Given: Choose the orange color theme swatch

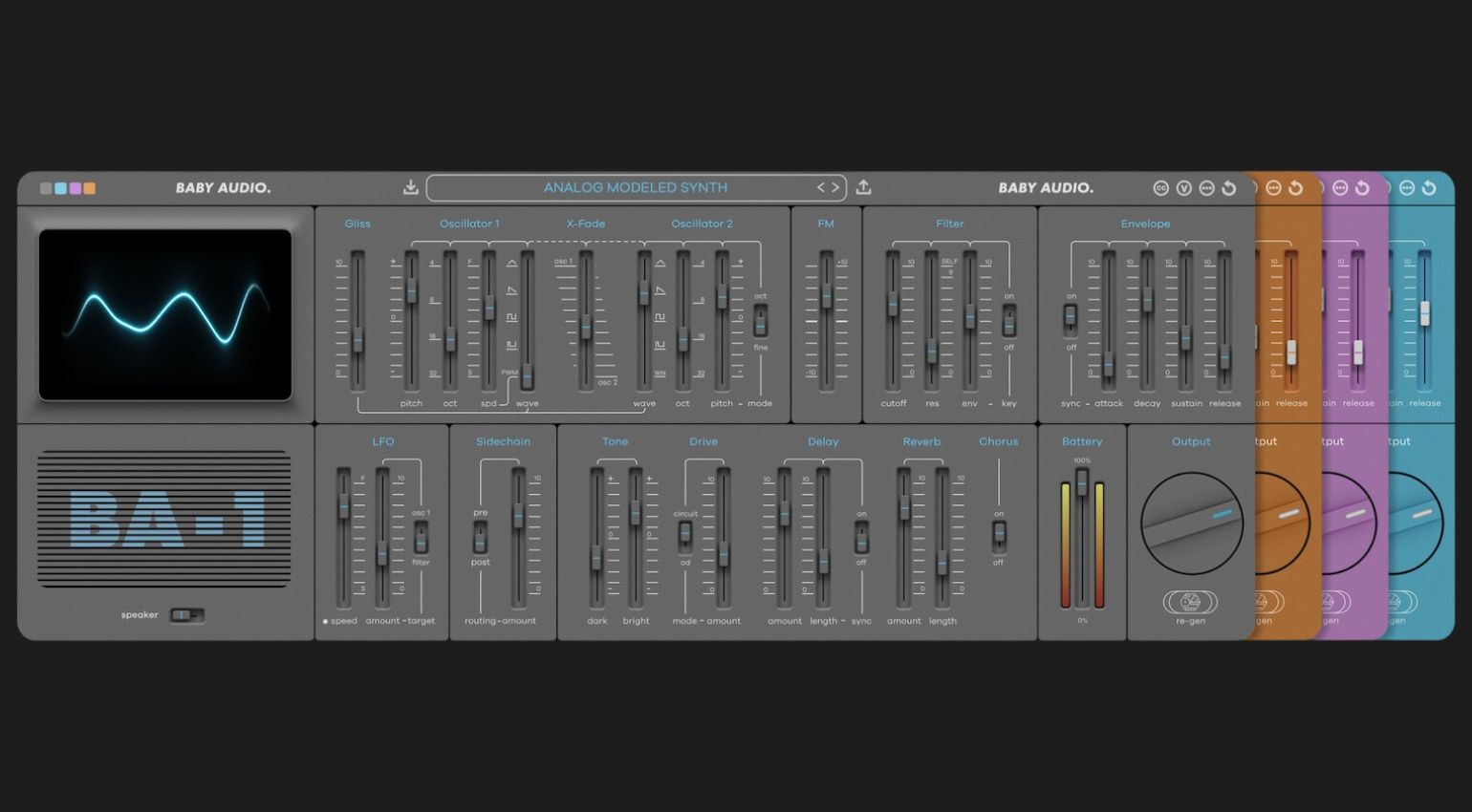Looking at the screenshot, I should 89,188.
